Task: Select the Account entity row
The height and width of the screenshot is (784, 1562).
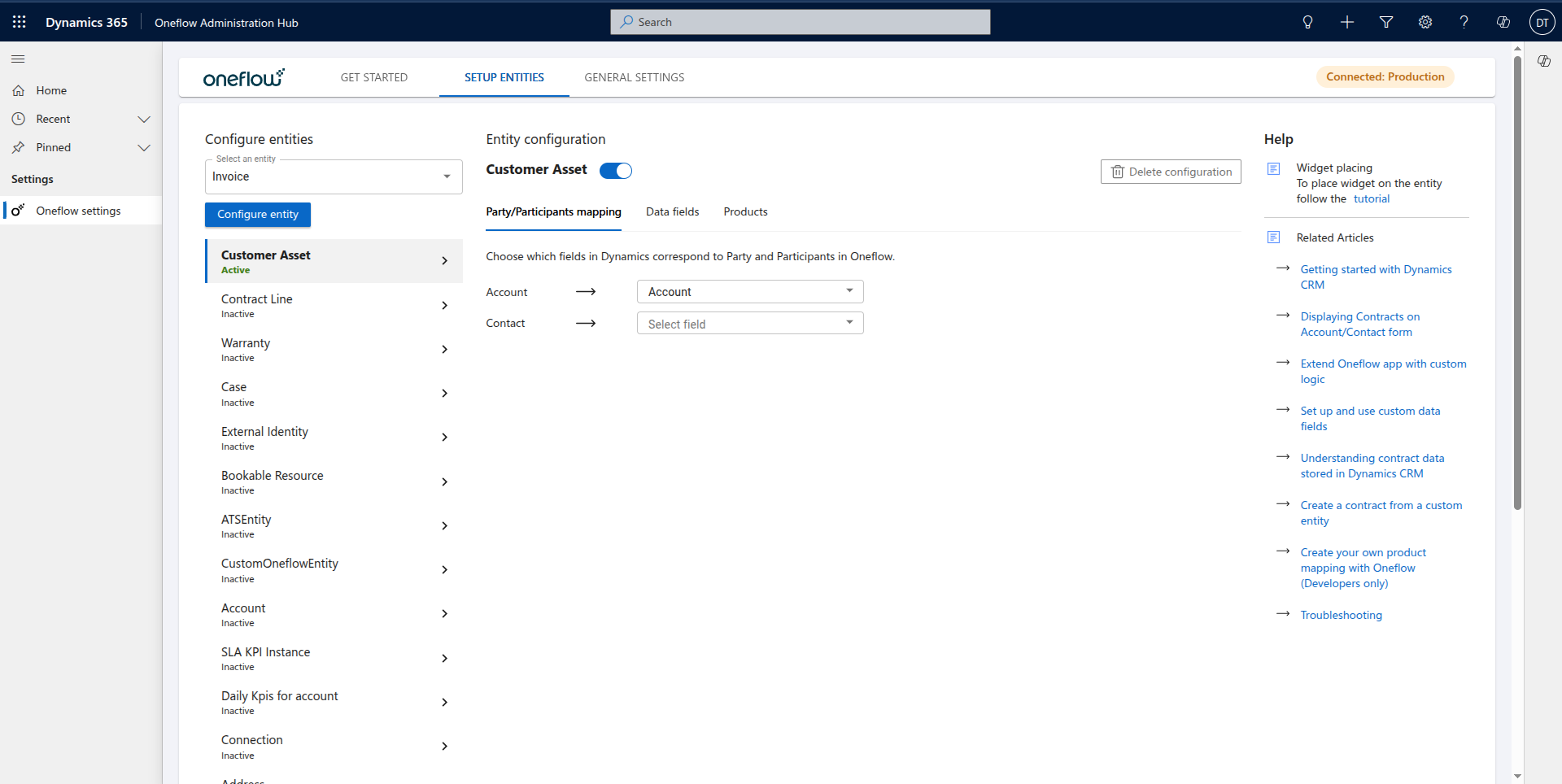Action: (x=334, y=614)
